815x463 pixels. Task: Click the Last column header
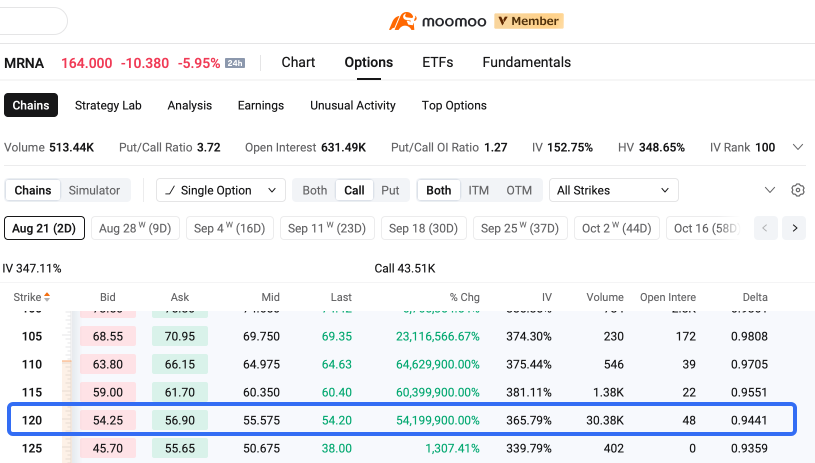click(x=341, y=297)
